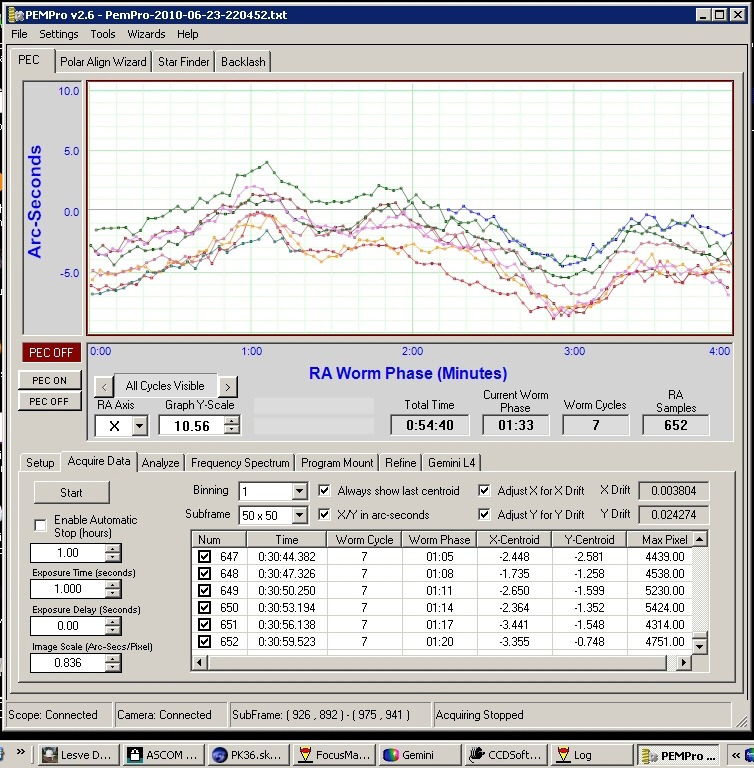Click Graph Y-Scale value field
This screenshot has width=754, height=768.
point(192,426)
